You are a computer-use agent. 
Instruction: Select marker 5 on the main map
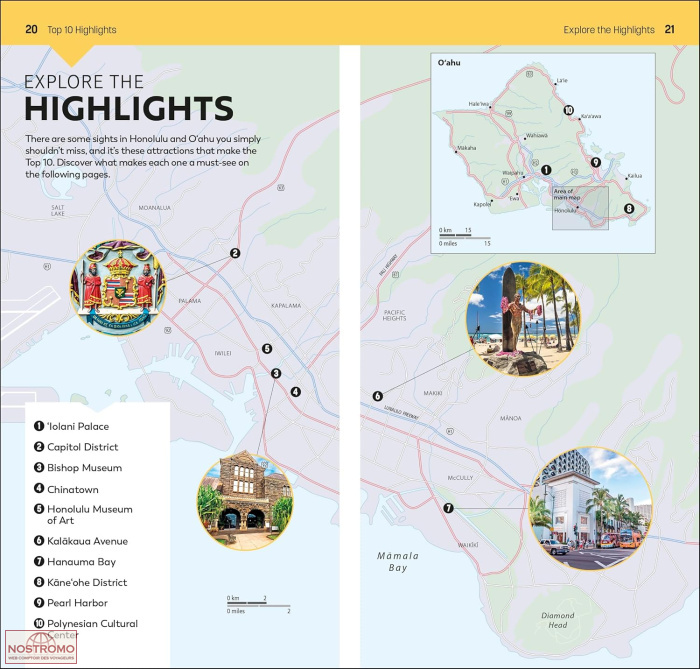click(x=267, y=349)
